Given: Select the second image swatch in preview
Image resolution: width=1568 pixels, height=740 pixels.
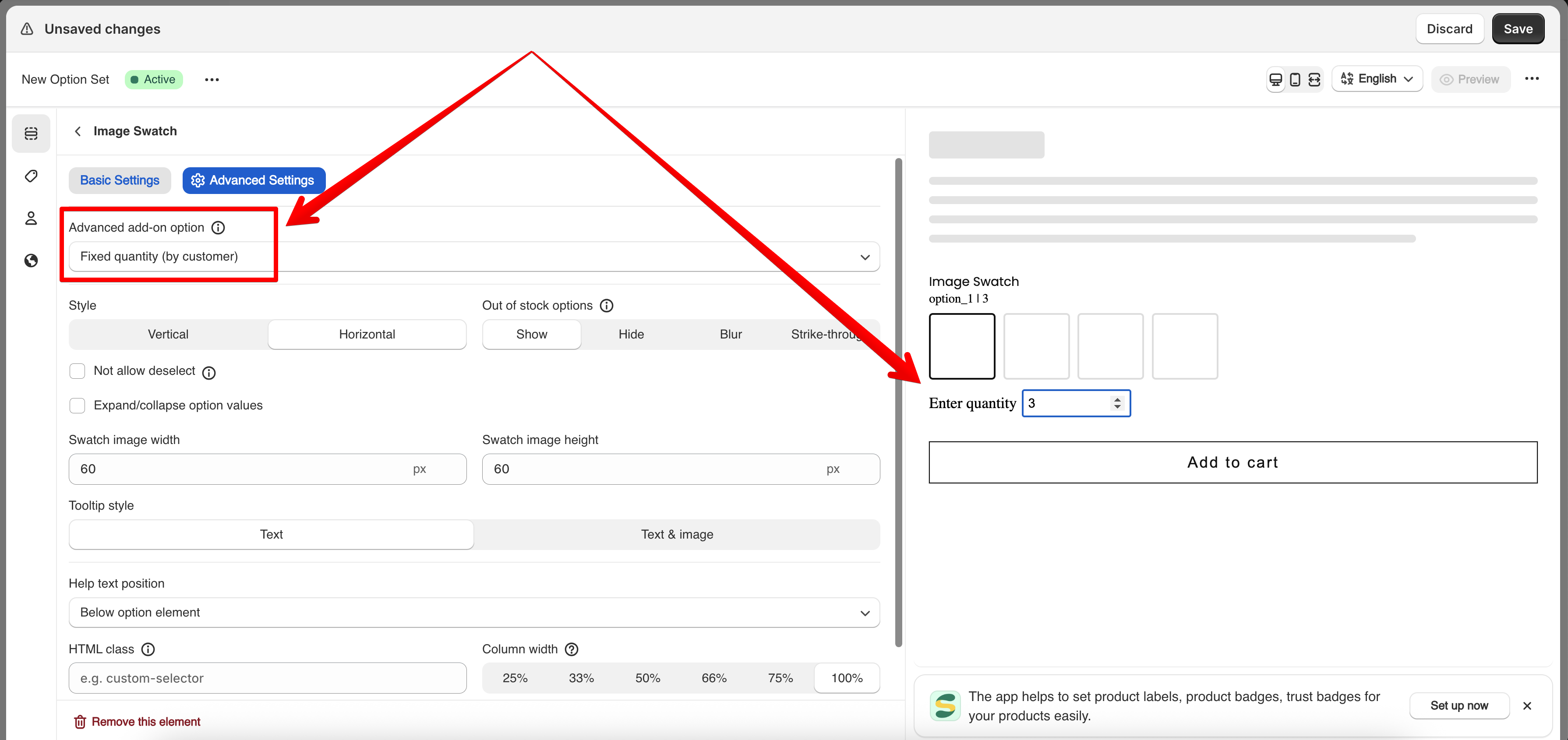Looking at the screenshot, I should point(1036,346).
